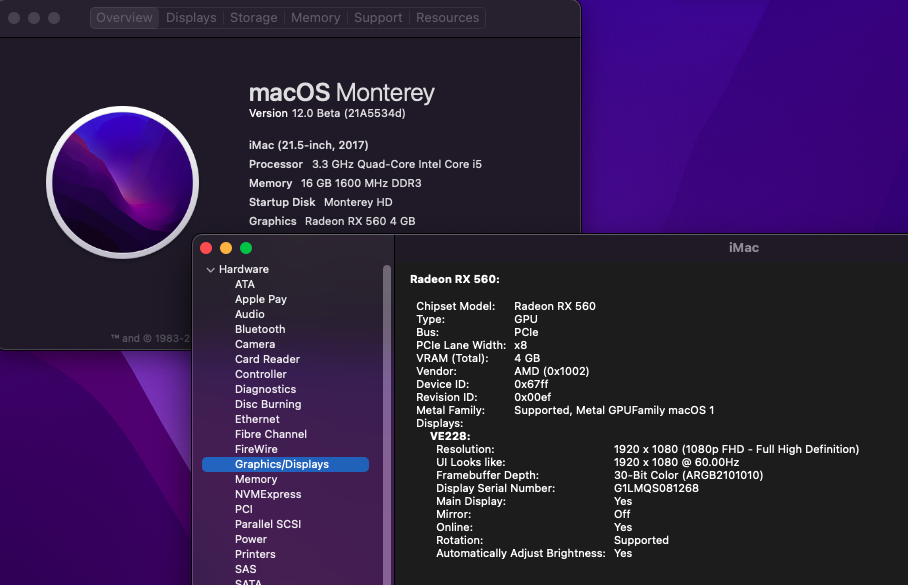Select NVMExpress in the sidebar

click(x=268, y=495)
